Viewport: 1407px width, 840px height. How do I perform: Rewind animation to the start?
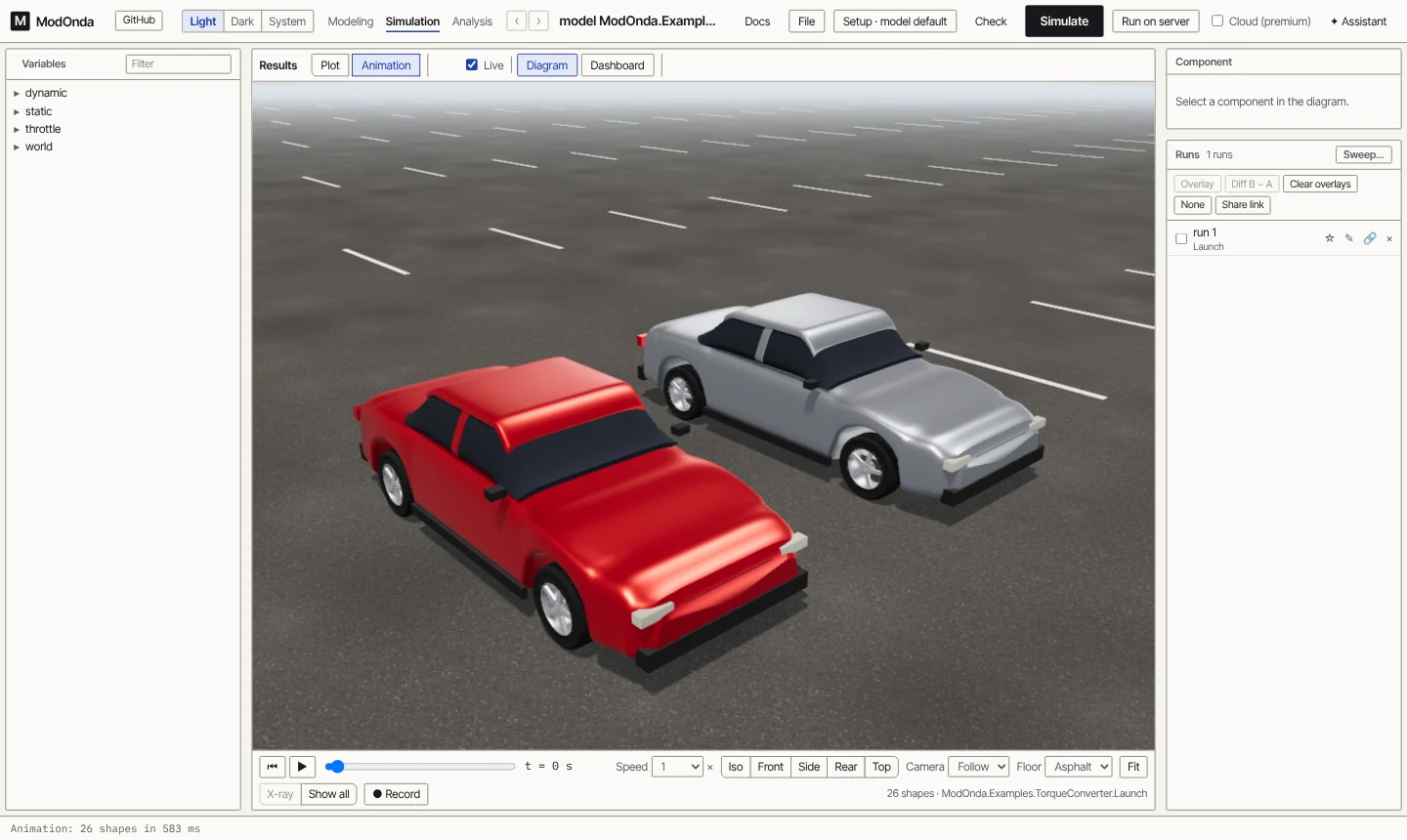tap(273, 767)
